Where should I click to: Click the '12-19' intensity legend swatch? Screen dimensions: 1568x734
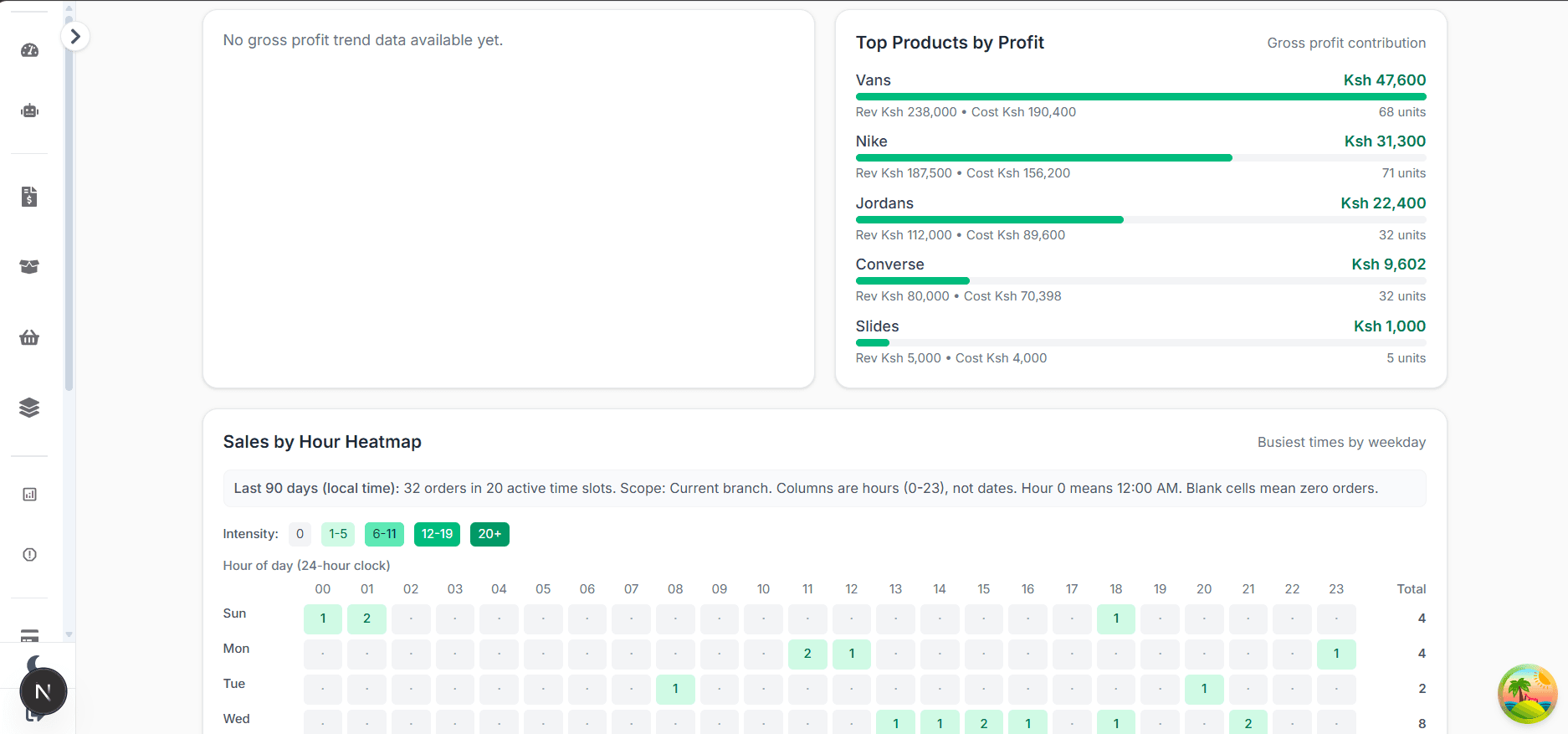click(x=437, y=534)
